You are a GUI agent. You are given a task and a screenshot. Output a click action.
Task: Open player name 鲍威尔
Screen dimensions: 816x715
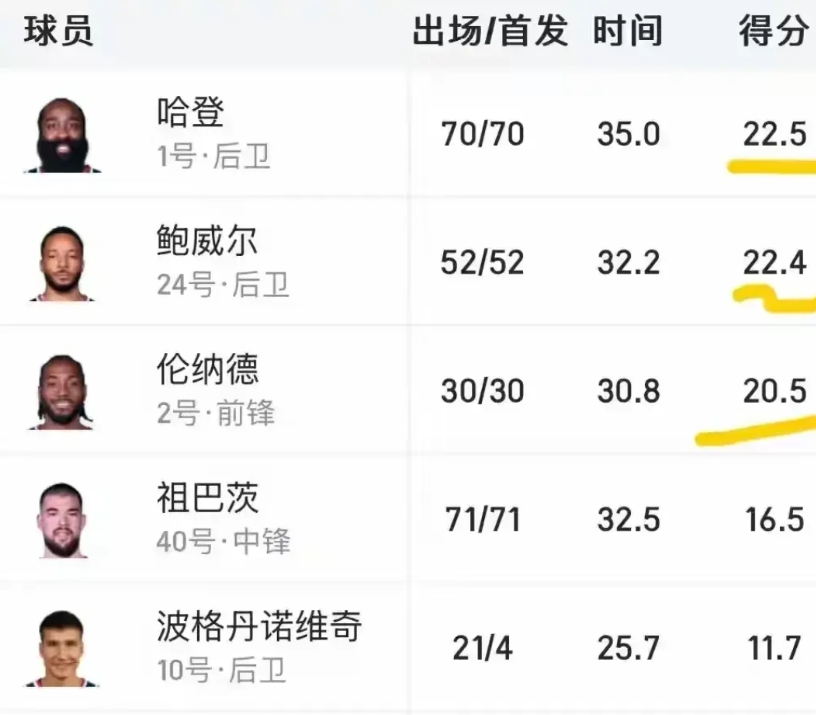(x=207, y=240)
